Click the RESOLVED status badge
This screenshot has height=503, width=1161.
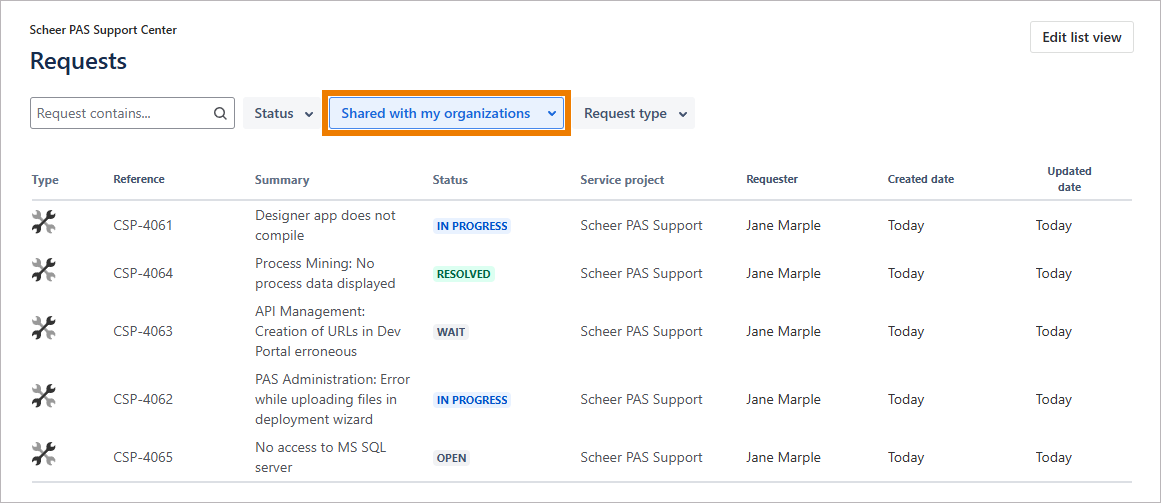click(464, 274)
